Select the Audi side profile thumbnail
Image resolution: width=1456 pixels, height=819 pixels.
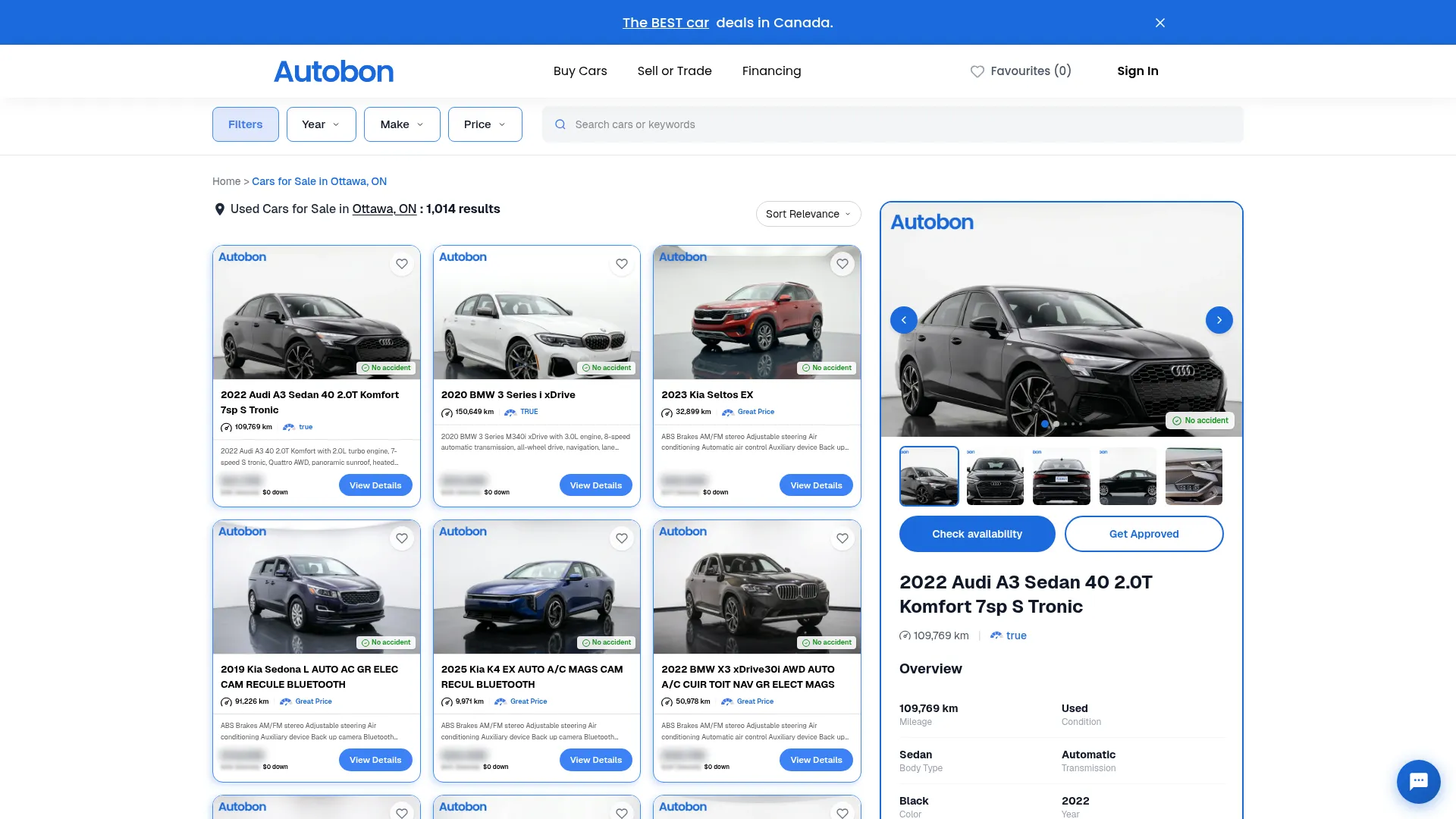[1128, 476]
